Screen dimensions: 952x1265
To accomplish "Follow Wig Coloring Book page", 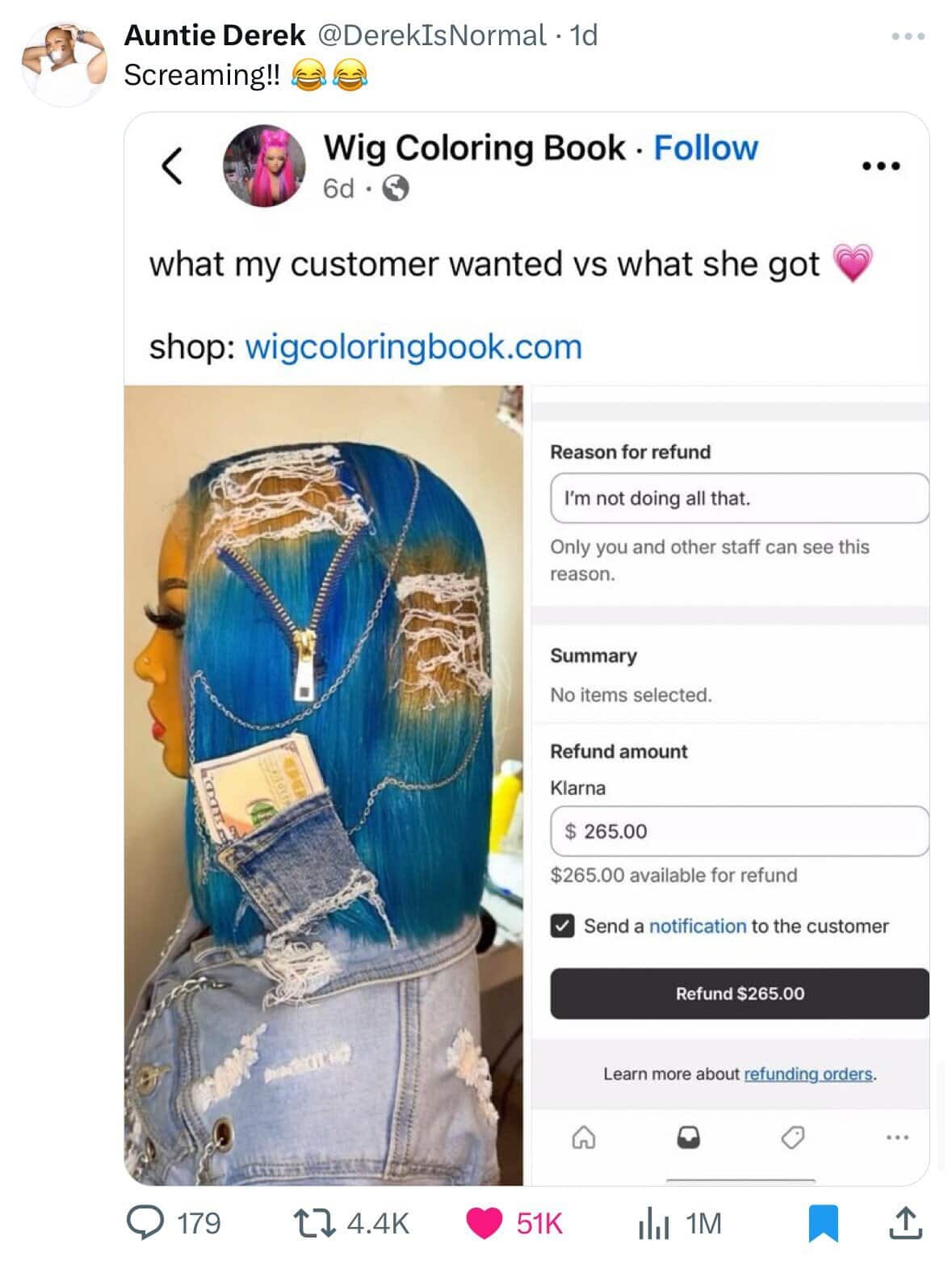I will click(706, 148).
